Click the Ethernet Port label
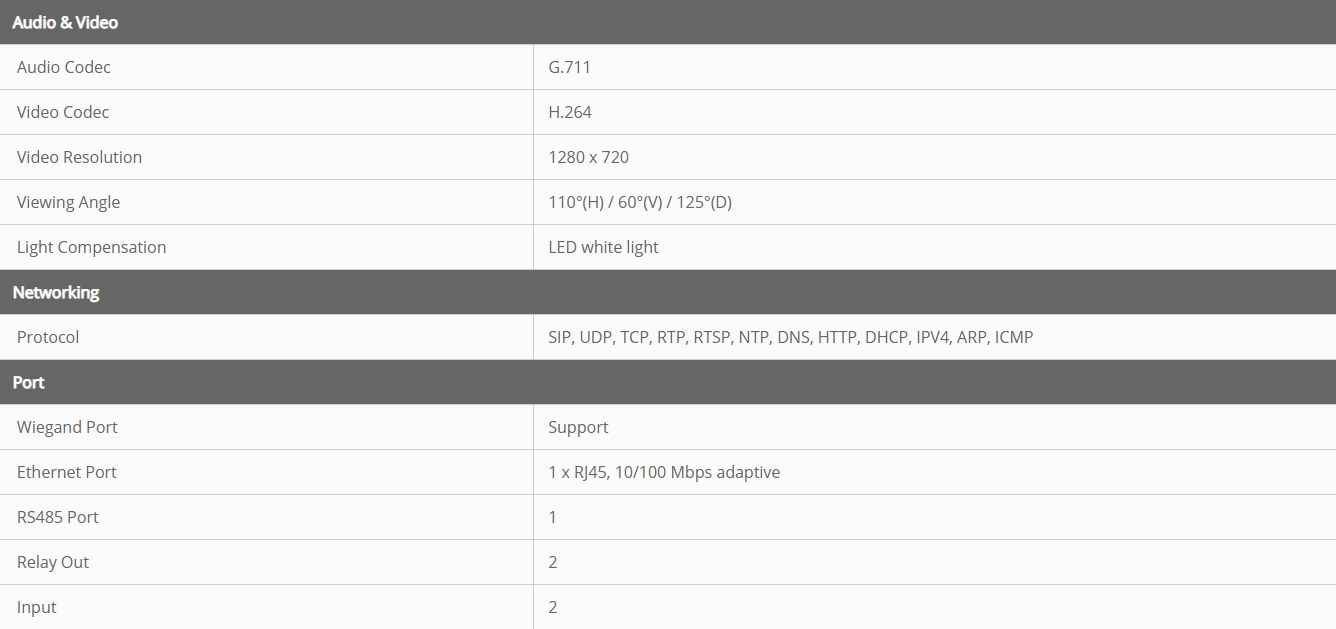The image size is (1336, 629). pyautogui.click(x=67, y=472)
